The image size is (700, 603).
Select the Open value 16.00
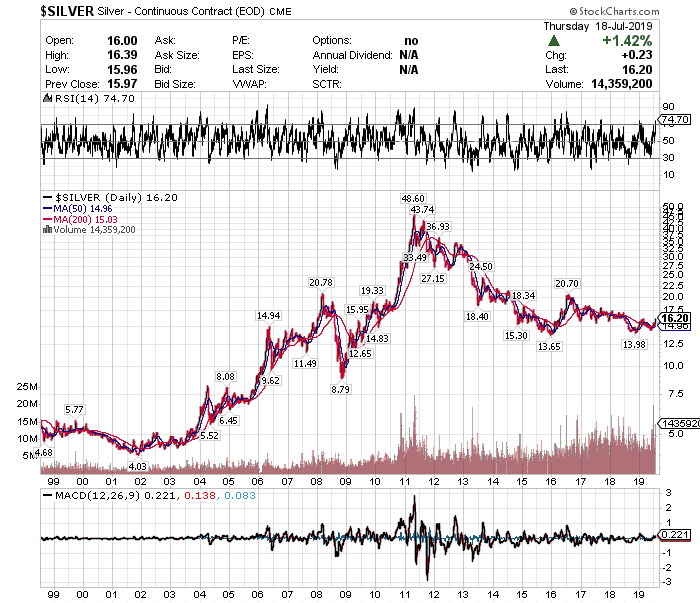(x=122, y=41)
